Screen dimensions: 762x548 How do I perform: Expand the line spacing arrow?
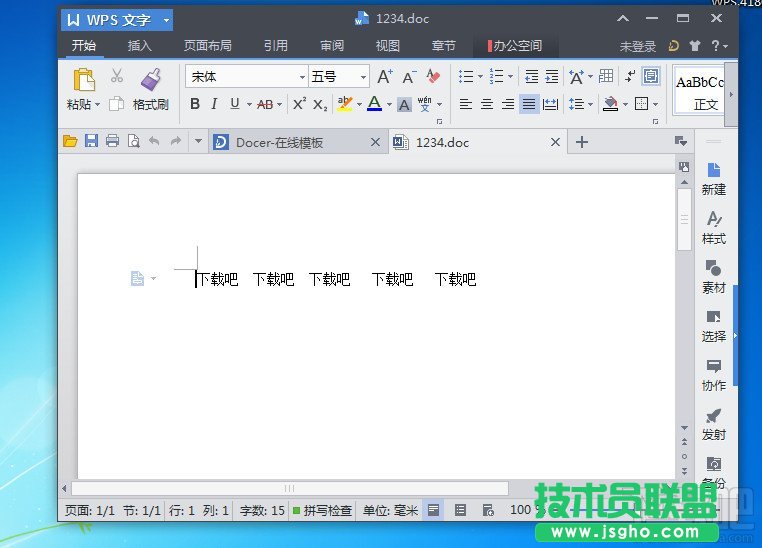coord(590,104)
